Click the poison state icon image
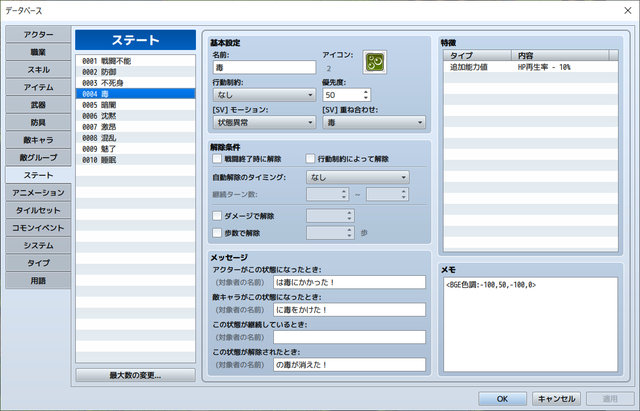 click(x=375, y=62)
